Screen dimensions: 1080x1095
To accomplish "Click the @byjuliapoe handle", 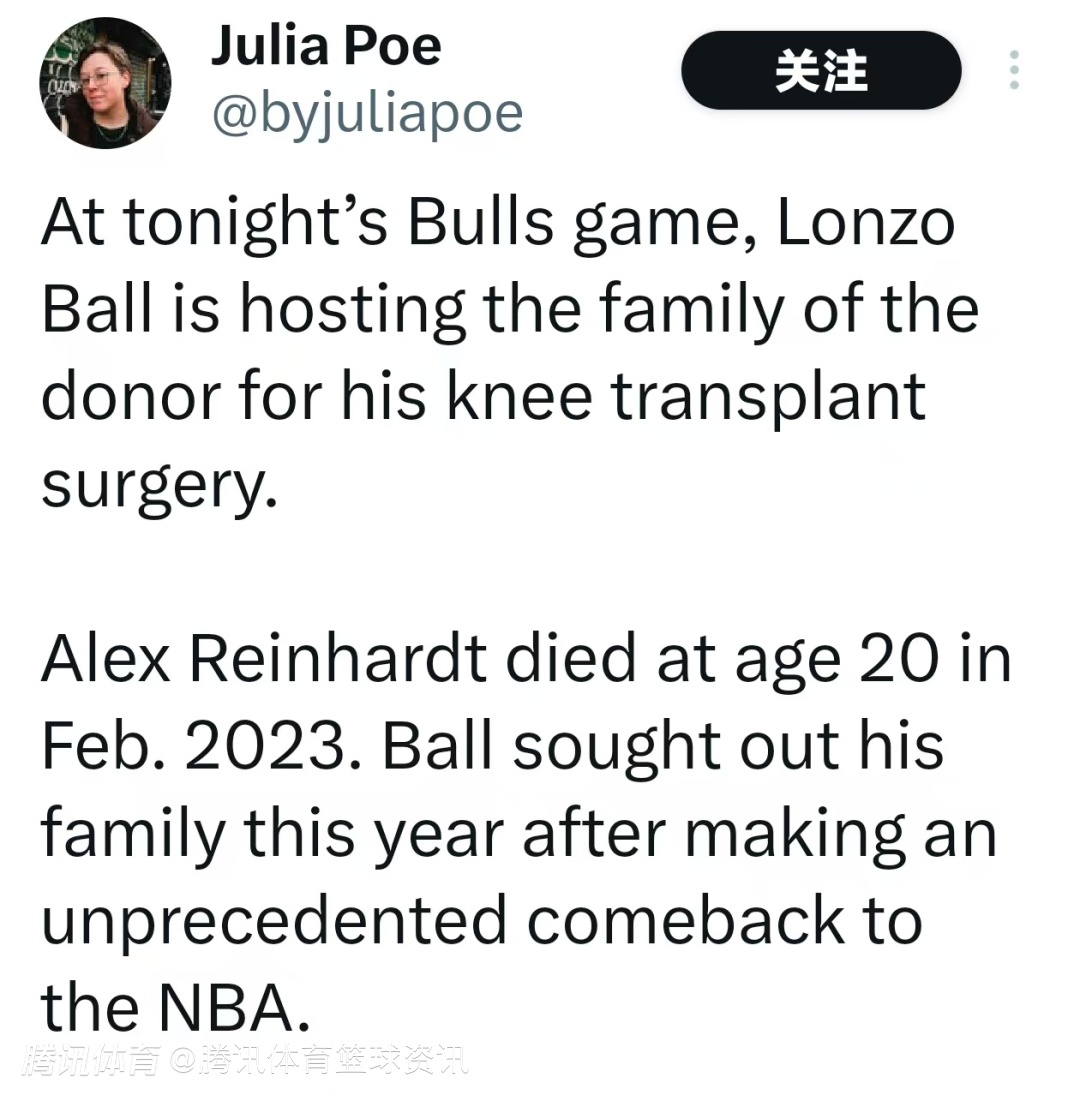I will [366, 114].
